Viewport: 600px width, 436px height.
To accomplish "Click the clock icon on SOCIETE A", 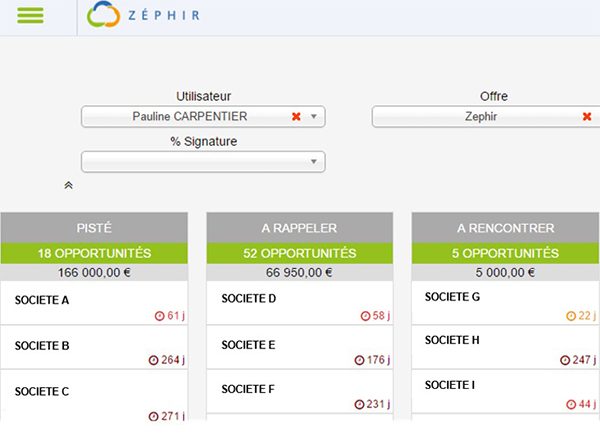I will tap(159, 316).
